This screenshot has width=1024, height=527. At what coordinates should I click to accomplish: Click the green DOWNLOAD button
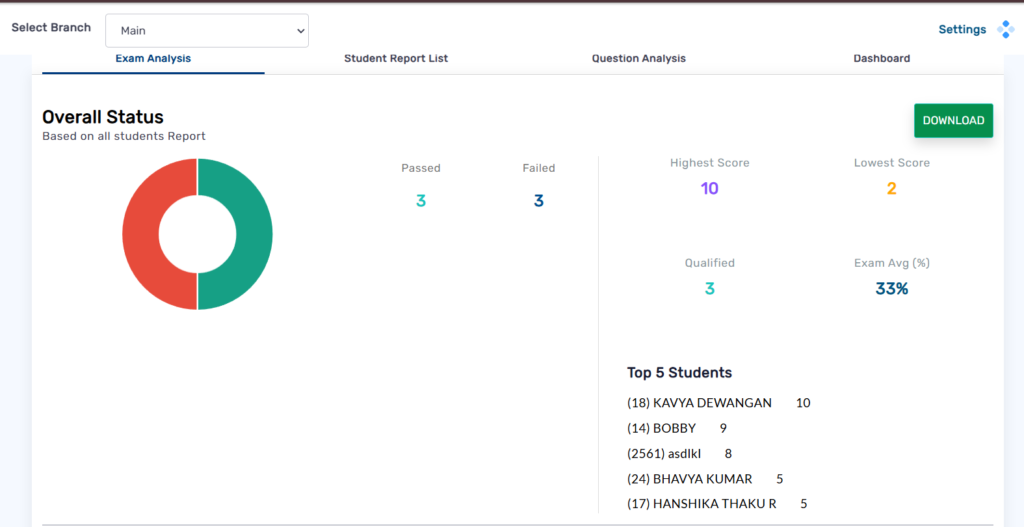click(953, 121)
